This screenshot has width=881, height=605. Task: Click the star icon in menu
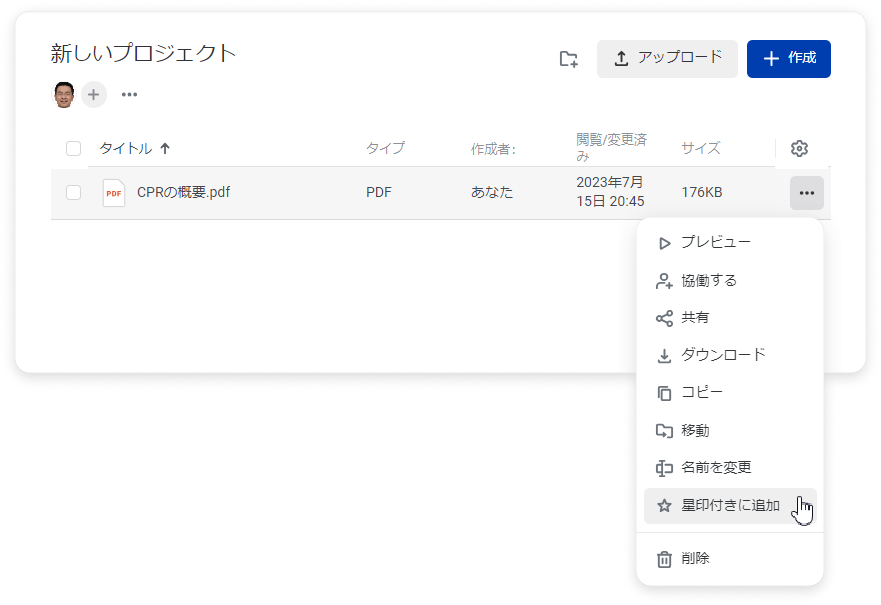pyautogui.click(x=664, y=506)
